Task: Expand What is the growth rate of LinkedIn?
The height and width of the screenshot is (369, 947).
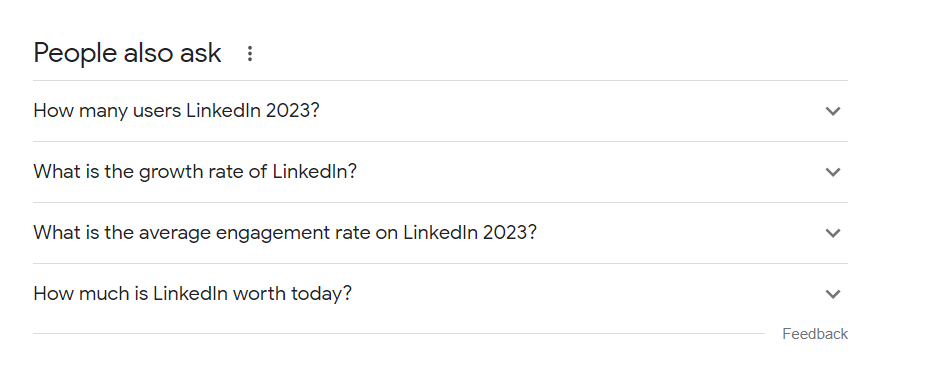Action: pyautogui.click(x=440, y=172)
